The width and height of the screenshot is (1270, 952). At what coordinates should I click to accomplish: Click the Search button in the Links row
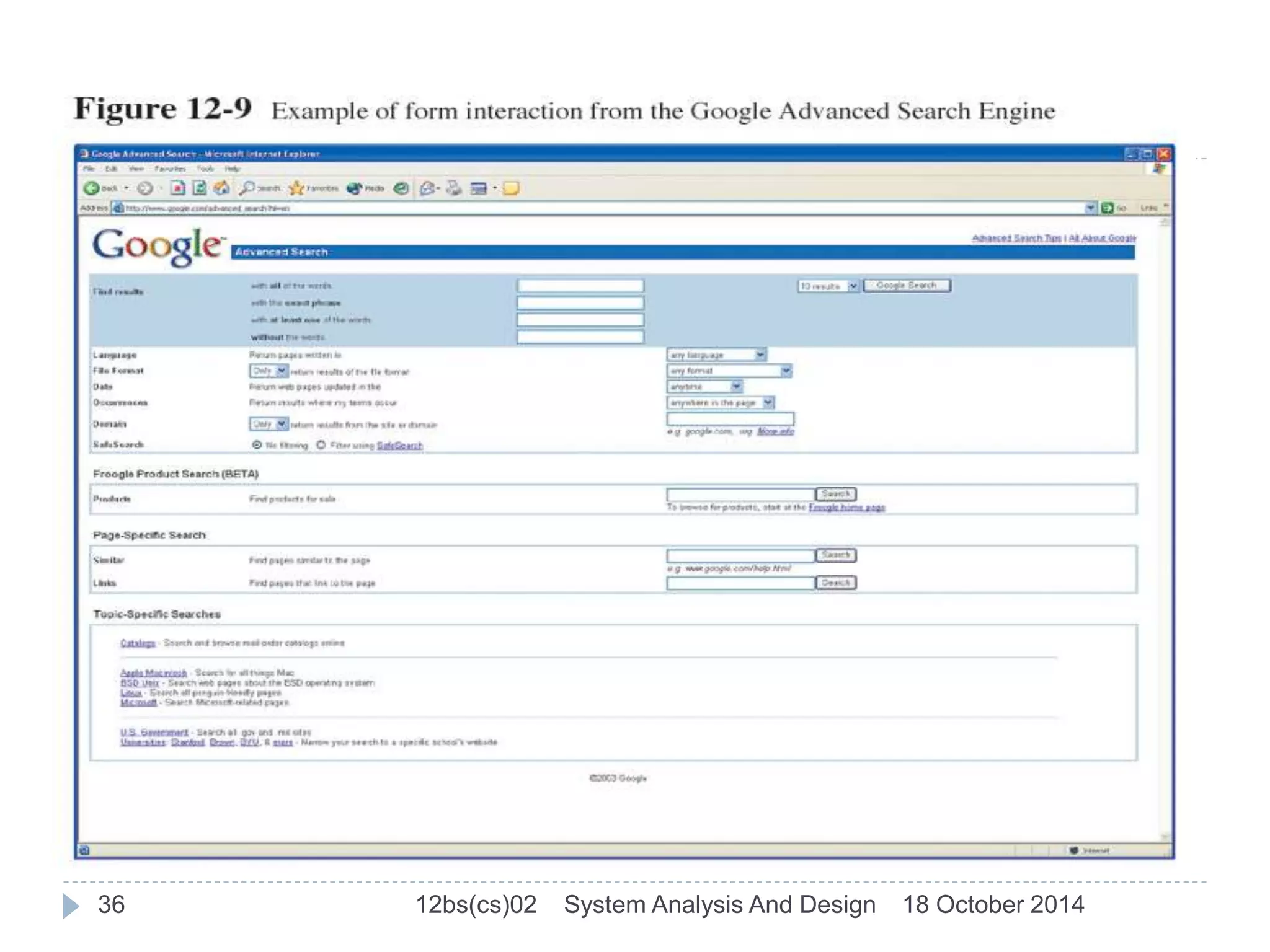tap(835, 583)
